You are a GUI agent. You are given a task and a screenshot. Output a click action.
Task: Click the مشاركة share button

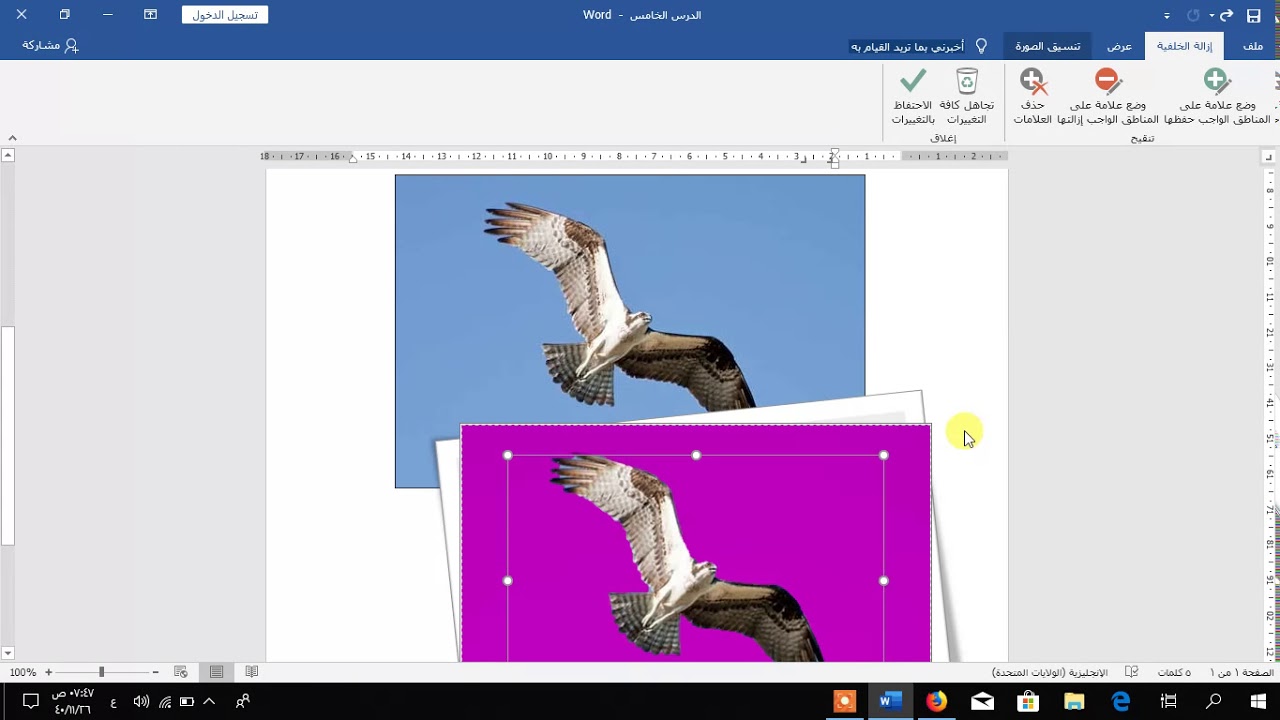(x=50, y=45)
